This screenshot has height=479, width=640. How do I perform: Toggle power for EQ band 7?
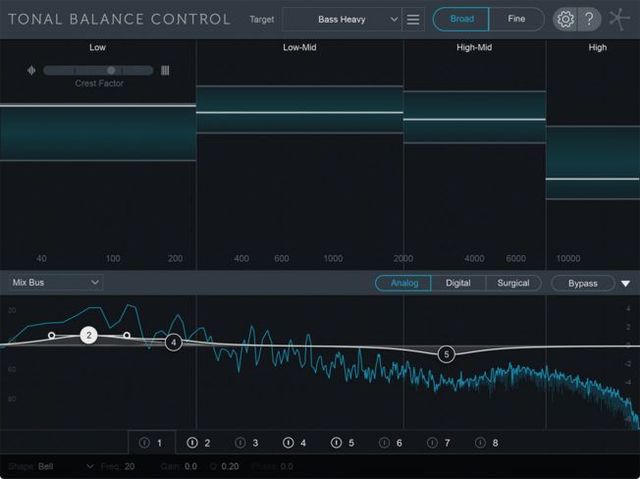click(x=432, y=443)
